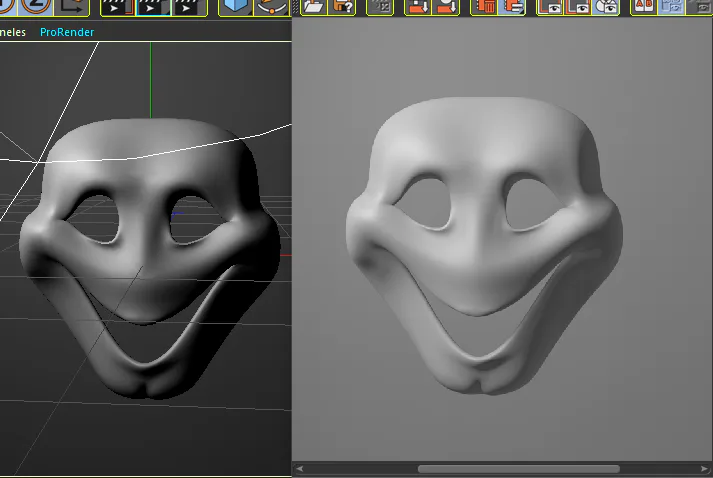Click the orange icon with circle and down arrow

tap(446, 6)
